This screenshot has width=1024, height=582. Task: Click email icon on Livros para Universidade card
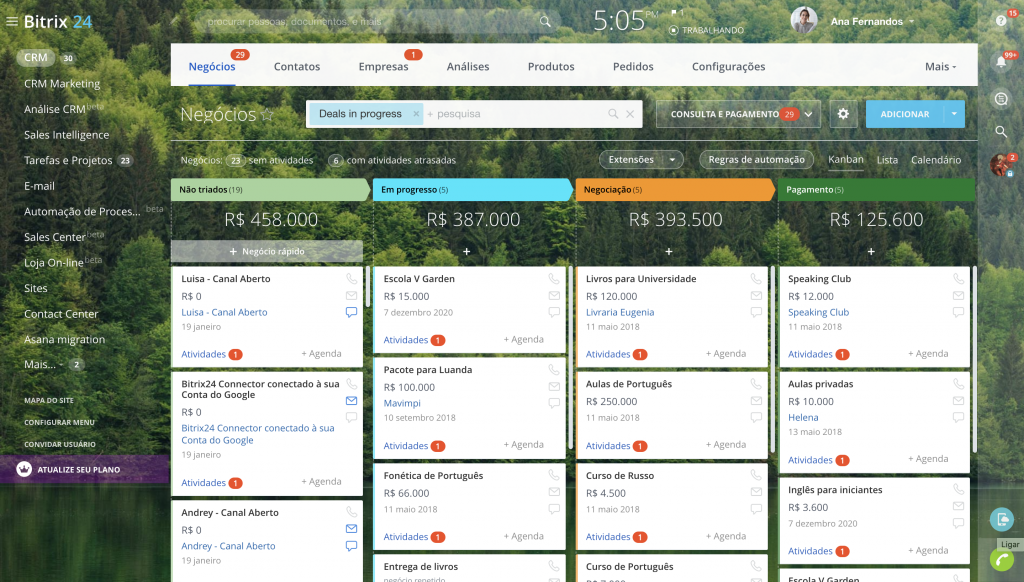click(755, 296)
